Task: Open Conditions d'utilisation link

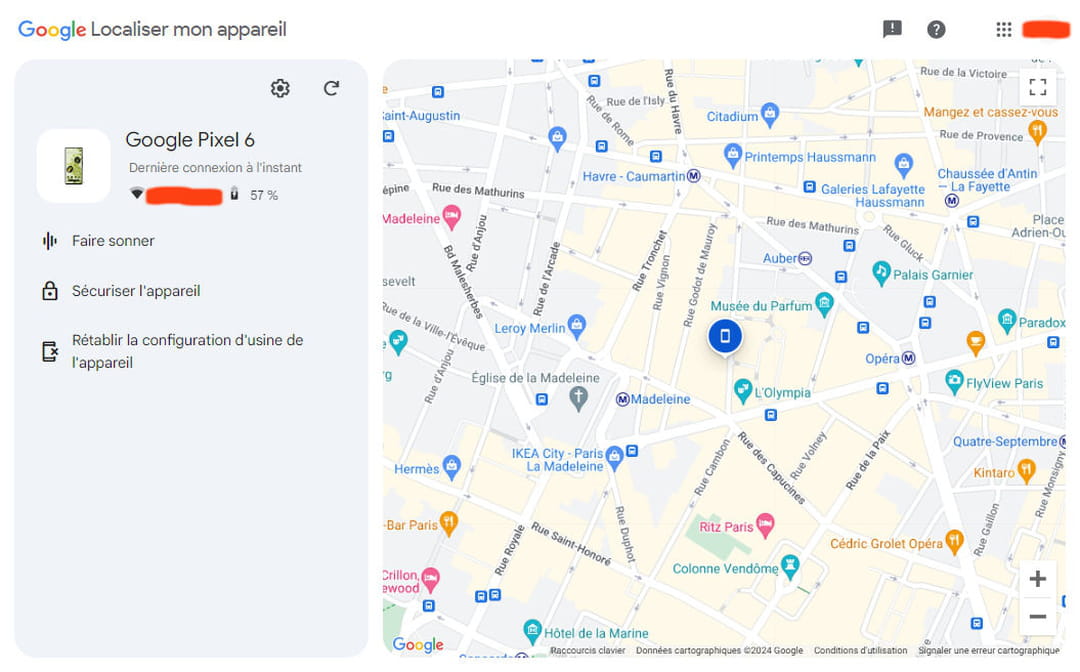Action: click(x=860, y=651)
